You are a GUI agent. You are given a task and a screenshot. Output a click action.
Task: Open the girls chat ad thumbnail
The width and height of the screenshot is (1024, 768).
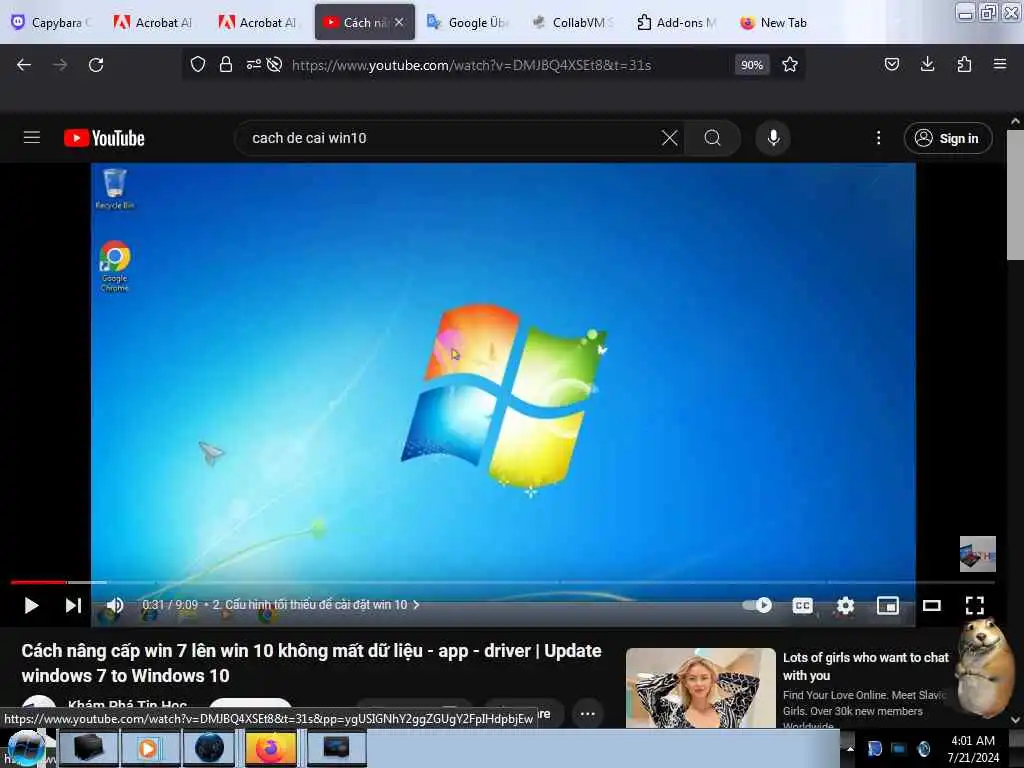click(701, 688)
